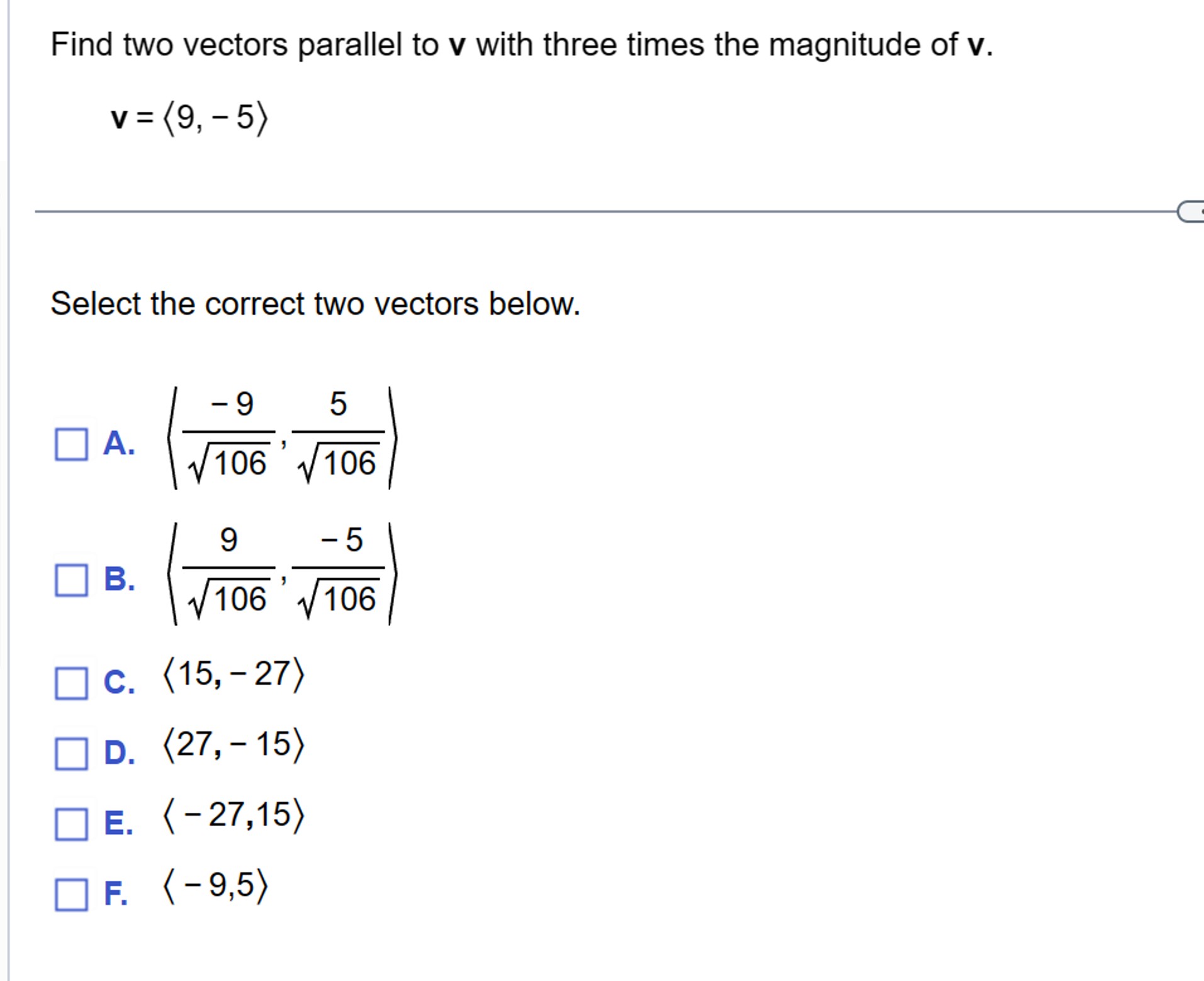Check the checkbox for option A
Viewport: 1204px width, 981px height.
pyautogui.click(x=71, y=444)
